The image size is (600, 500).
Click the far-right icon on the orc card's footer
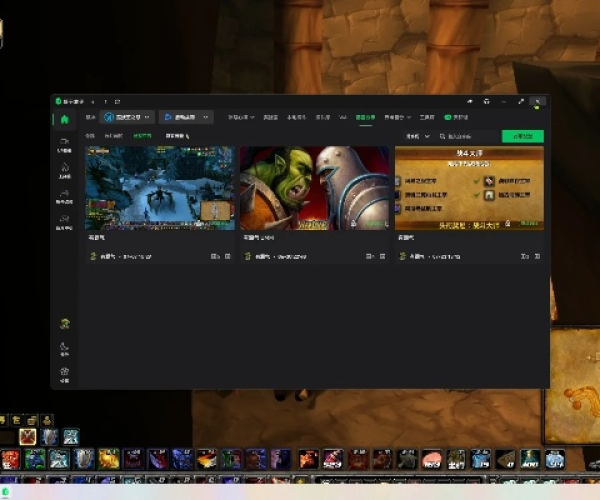tap(382, 256)
